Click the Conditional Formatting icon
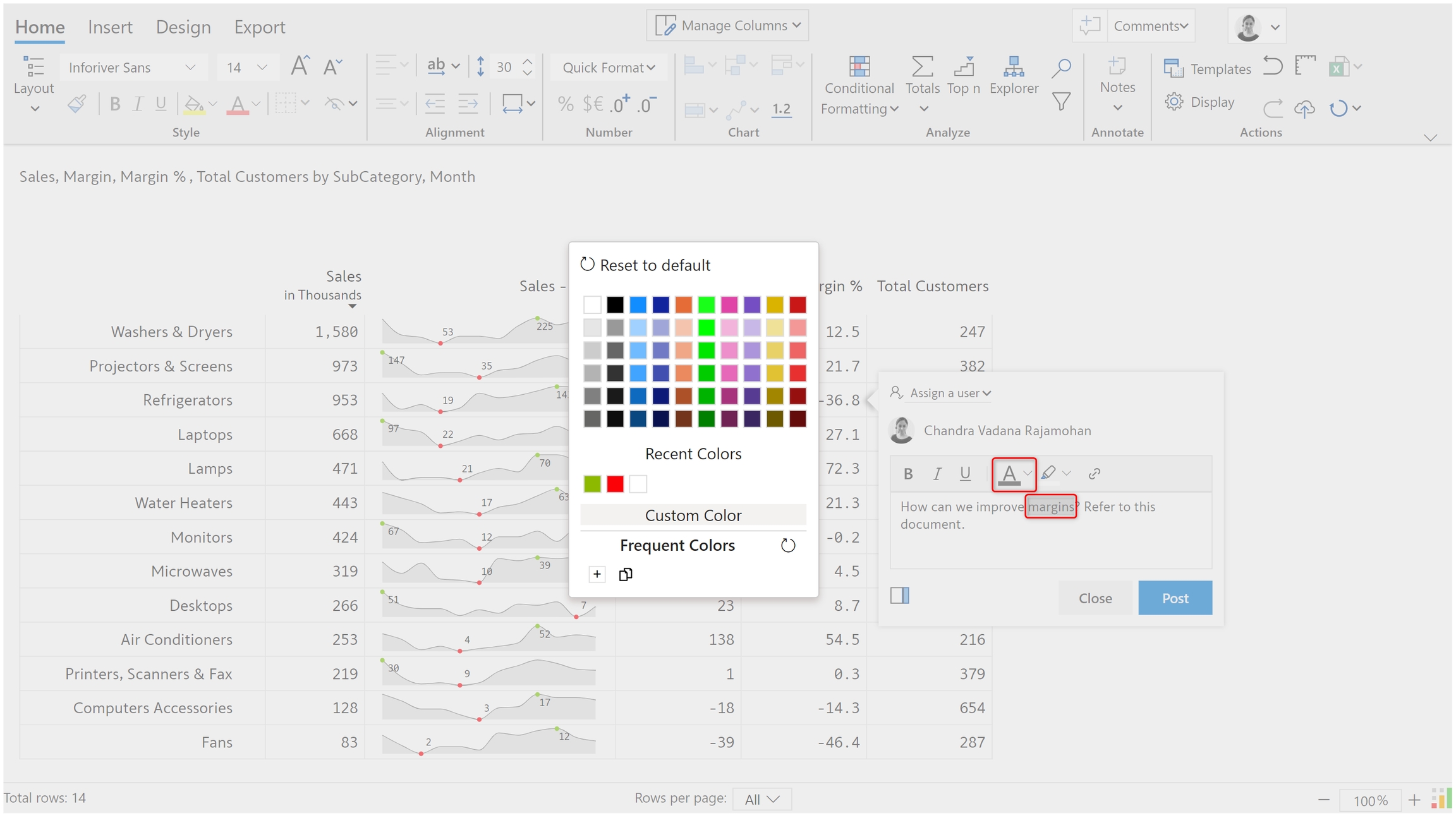Image resolution: width=1456 pixels, height=818 pixels. (859, 67)
